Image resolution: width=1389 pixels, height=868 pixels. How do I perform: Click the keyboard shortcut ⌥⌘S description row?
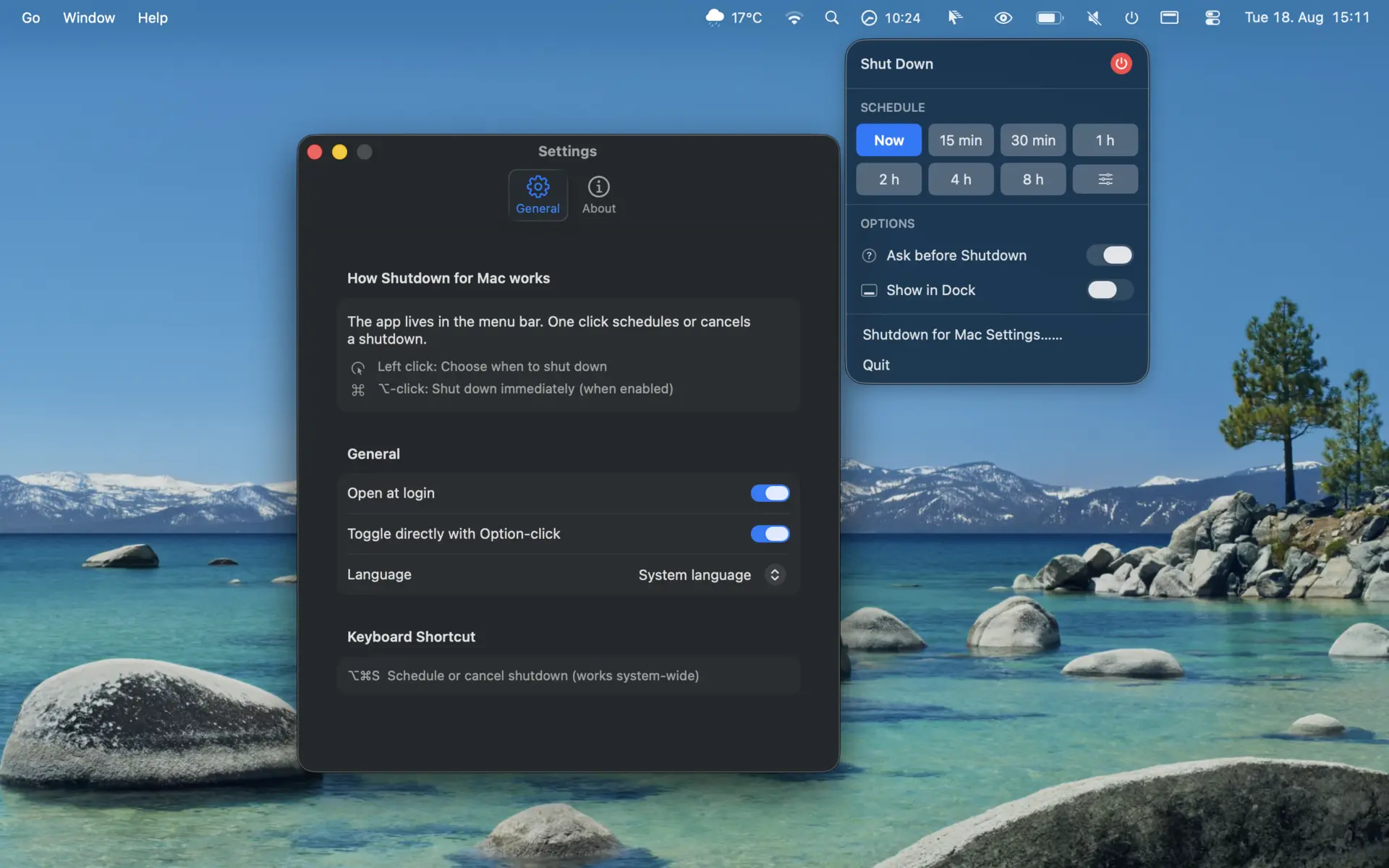(x=569, y=676)
